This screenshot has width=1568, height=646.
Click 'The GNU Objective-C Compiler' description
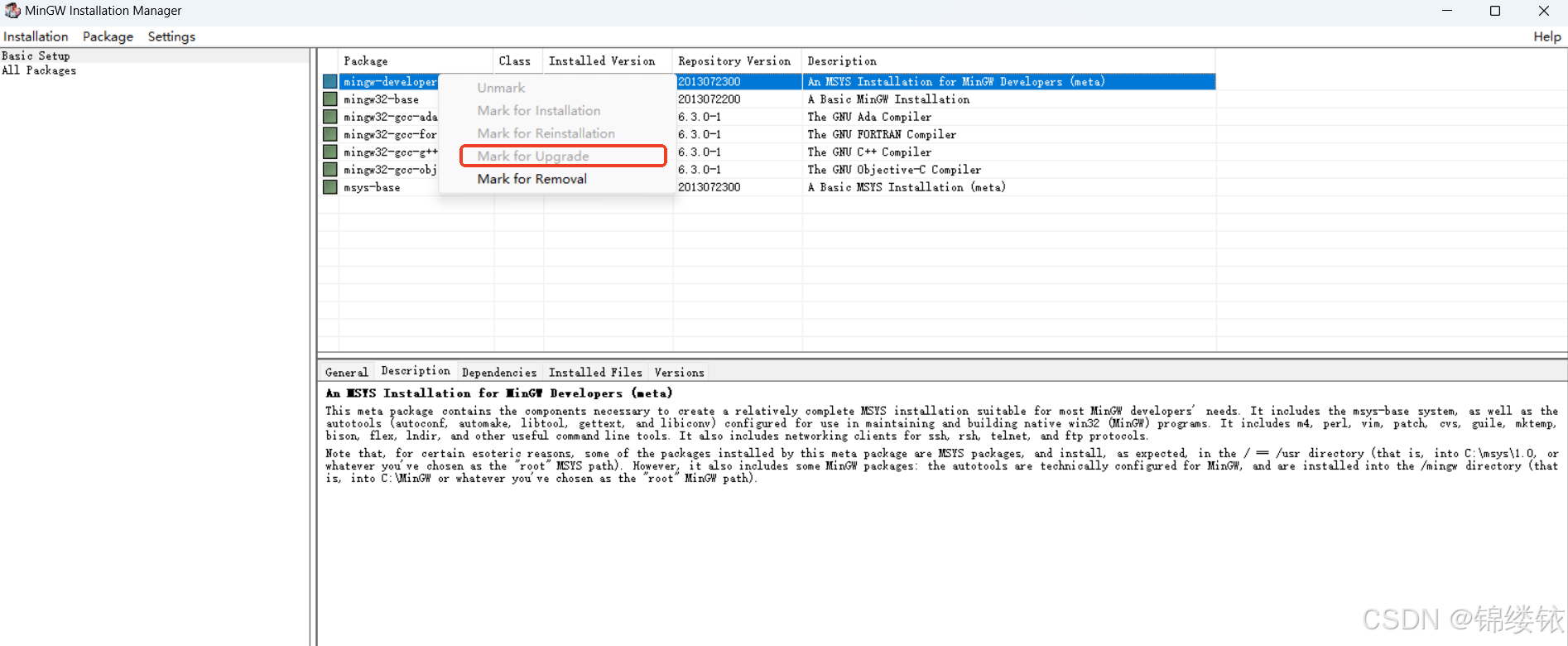click(894, 169)
